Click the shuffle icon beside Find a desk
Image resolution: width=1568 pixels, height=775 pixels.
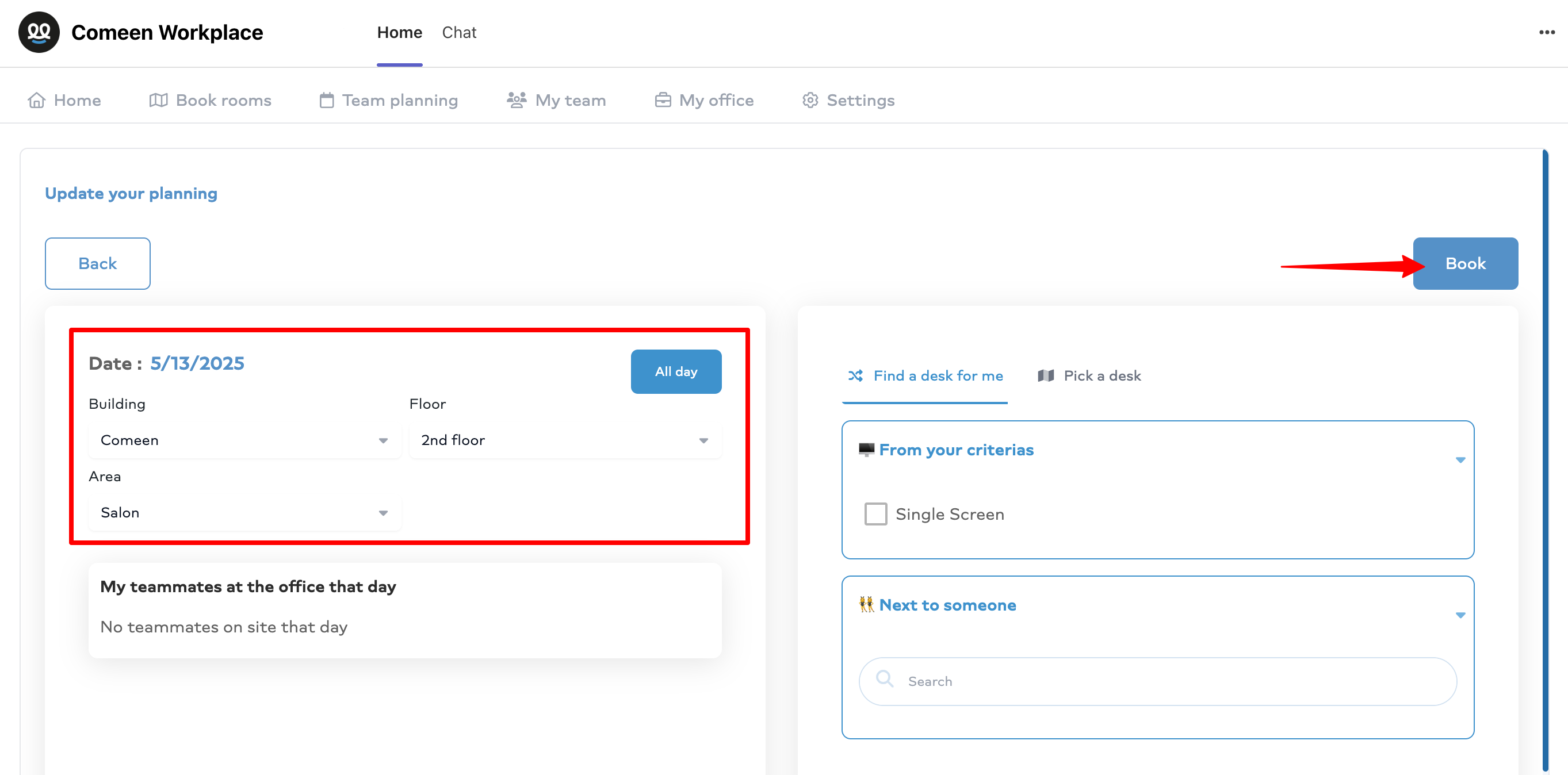pos(855,376)
